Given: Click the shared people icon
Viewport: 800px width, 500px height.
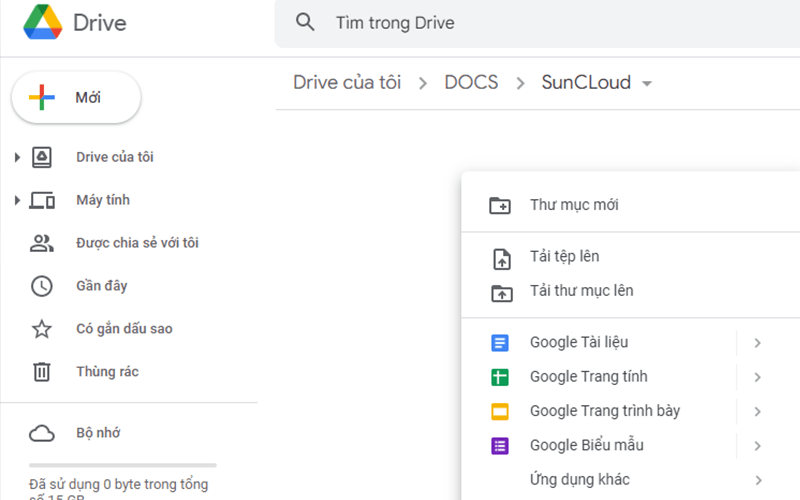Looking at the screenshot, I should pos(42,243).
